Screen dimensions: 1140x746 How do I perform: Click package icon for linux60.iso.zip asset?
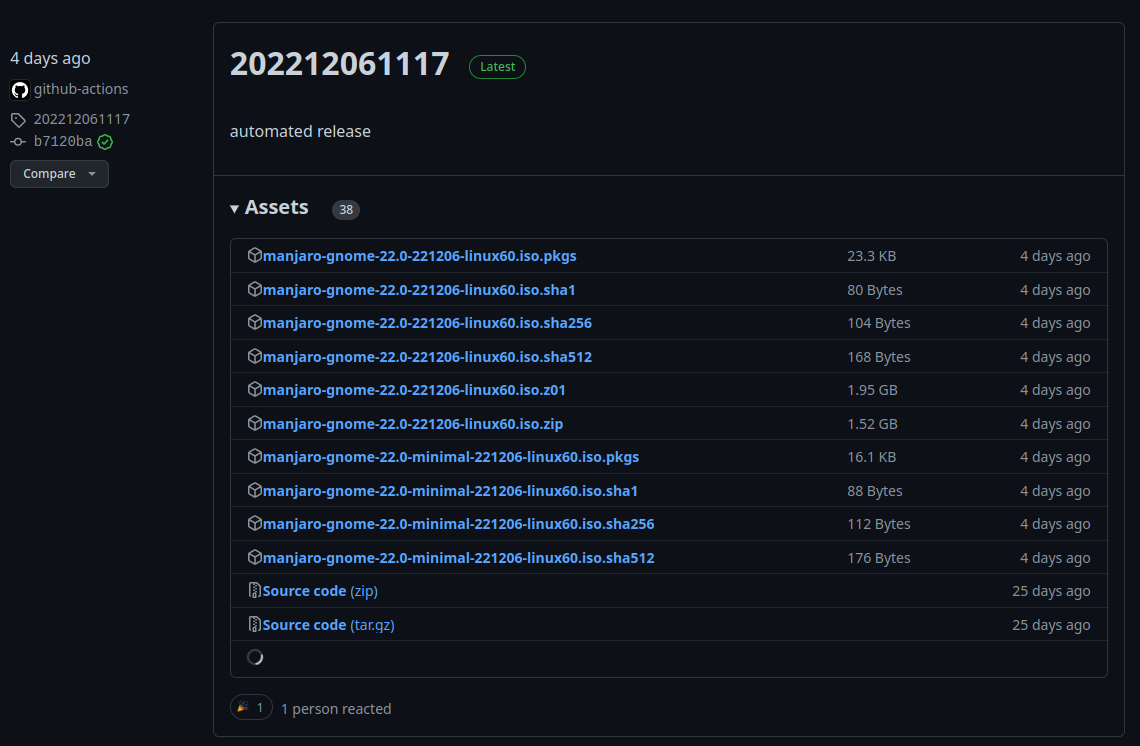point(255,423)
